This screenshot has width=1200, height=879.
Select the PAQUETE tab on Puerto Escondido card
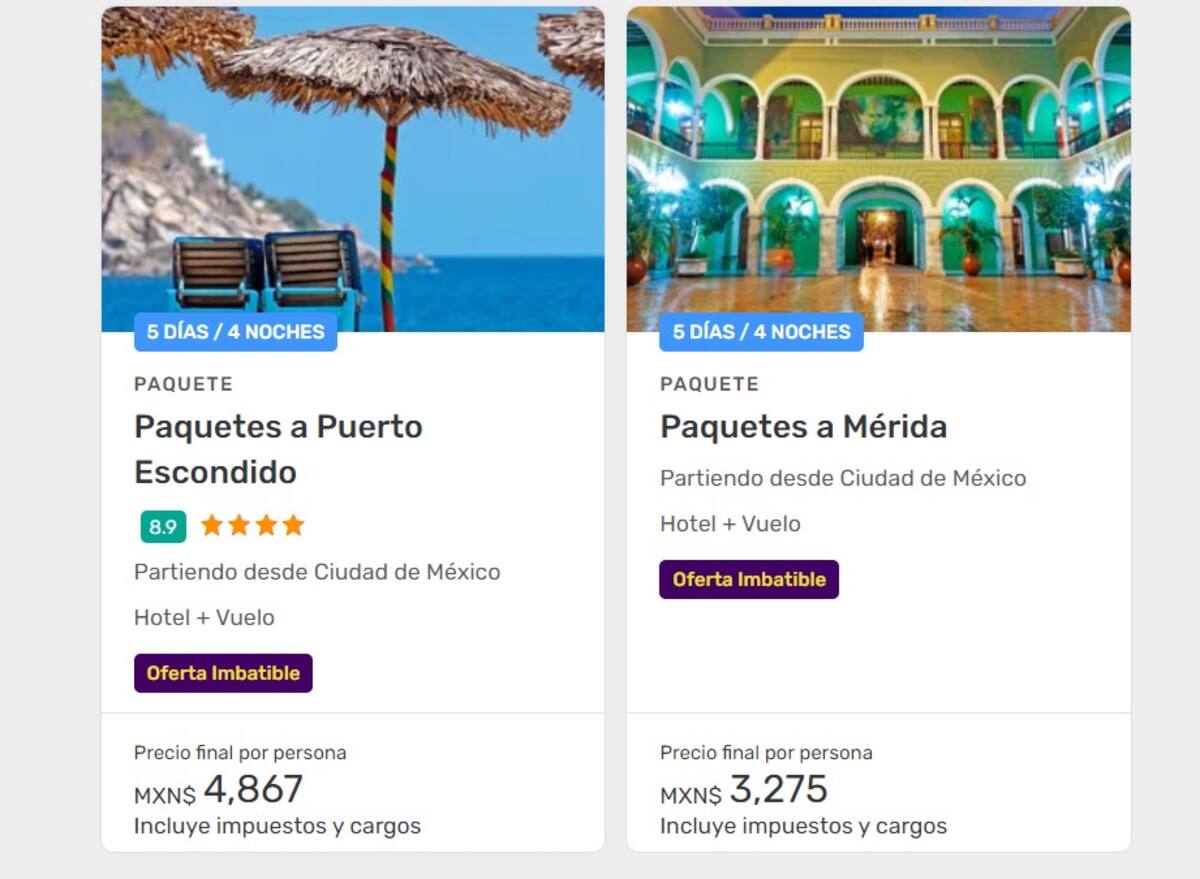coord(182,384)
